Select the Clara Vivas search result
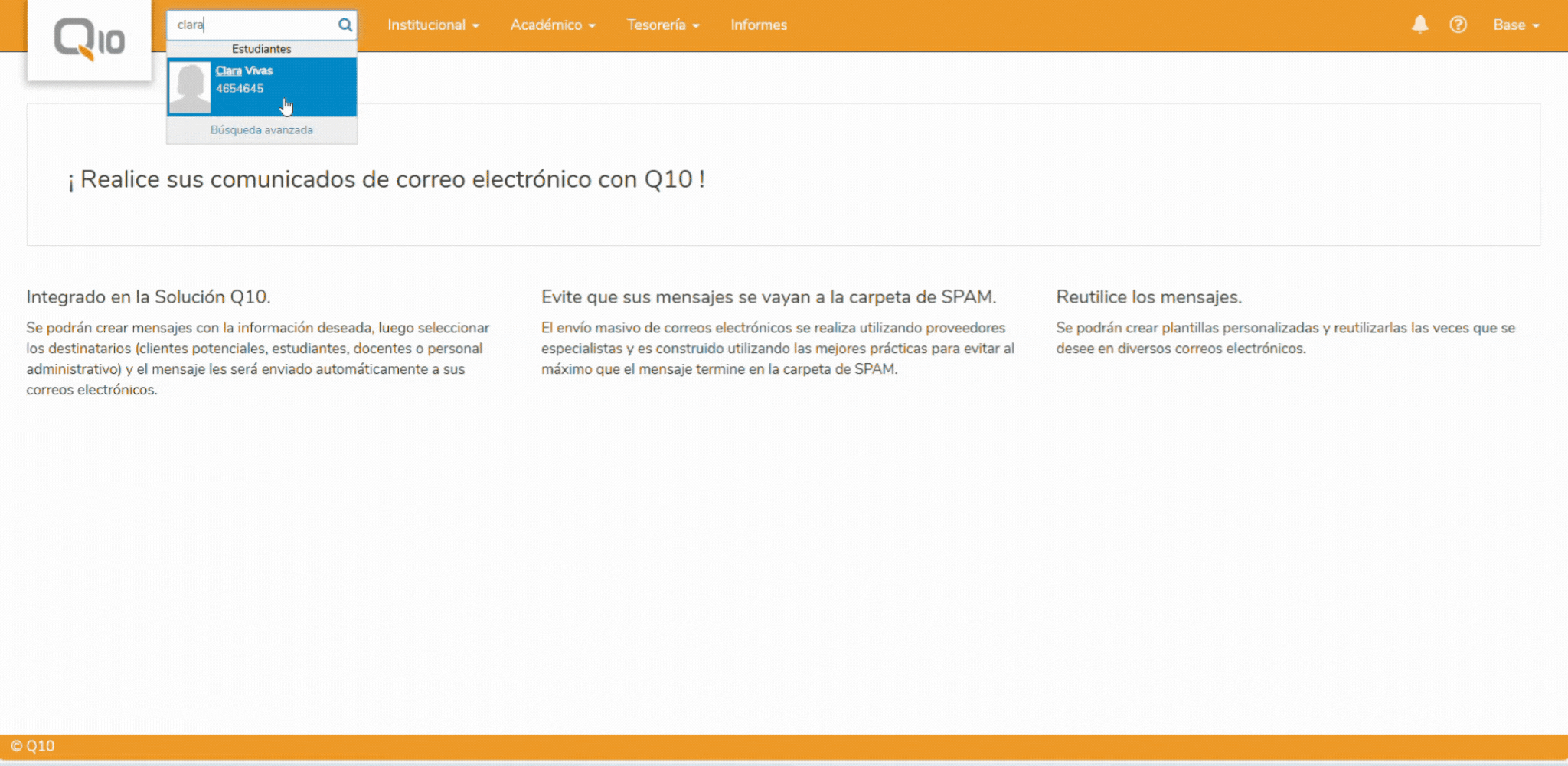 [261, 87]
